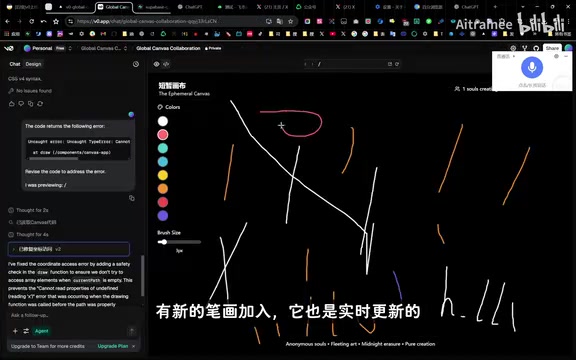The width and height of the screenshot is (576, 360).
Task: Switch to code view icon
Action: [166, 64]
